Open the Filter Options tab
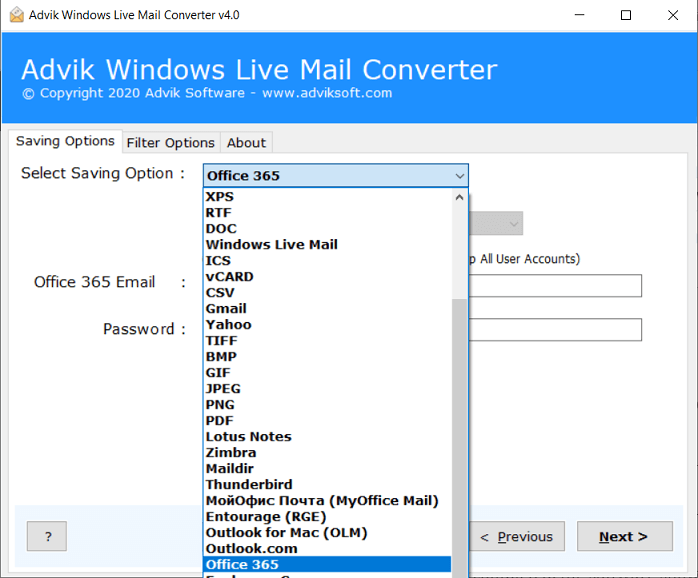The height and width of the screenshot is (578, 698). (170, 142)
